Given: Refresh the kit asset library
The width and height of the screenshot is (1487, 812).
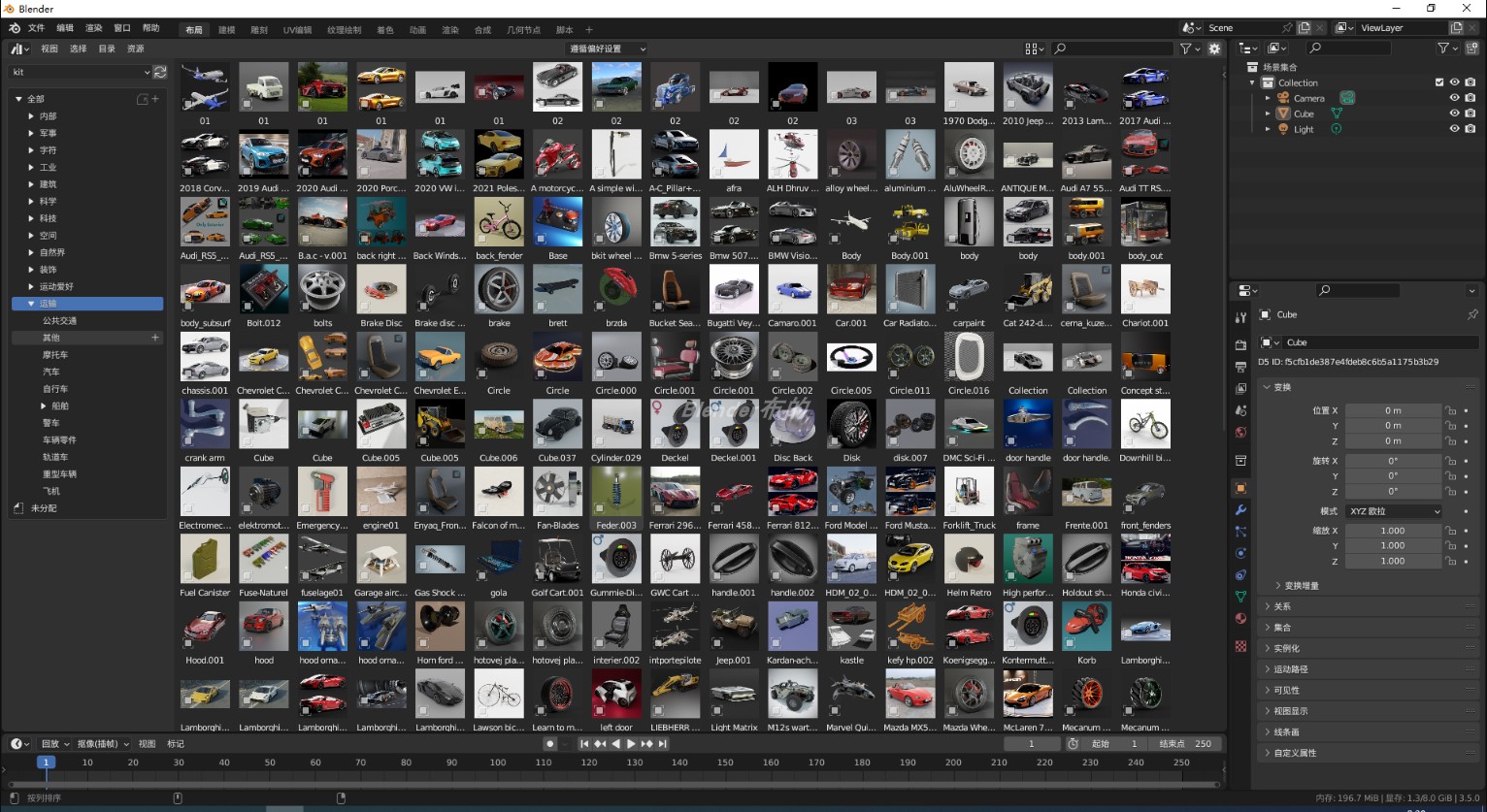Looking at the screenshot, I should 160,72.
